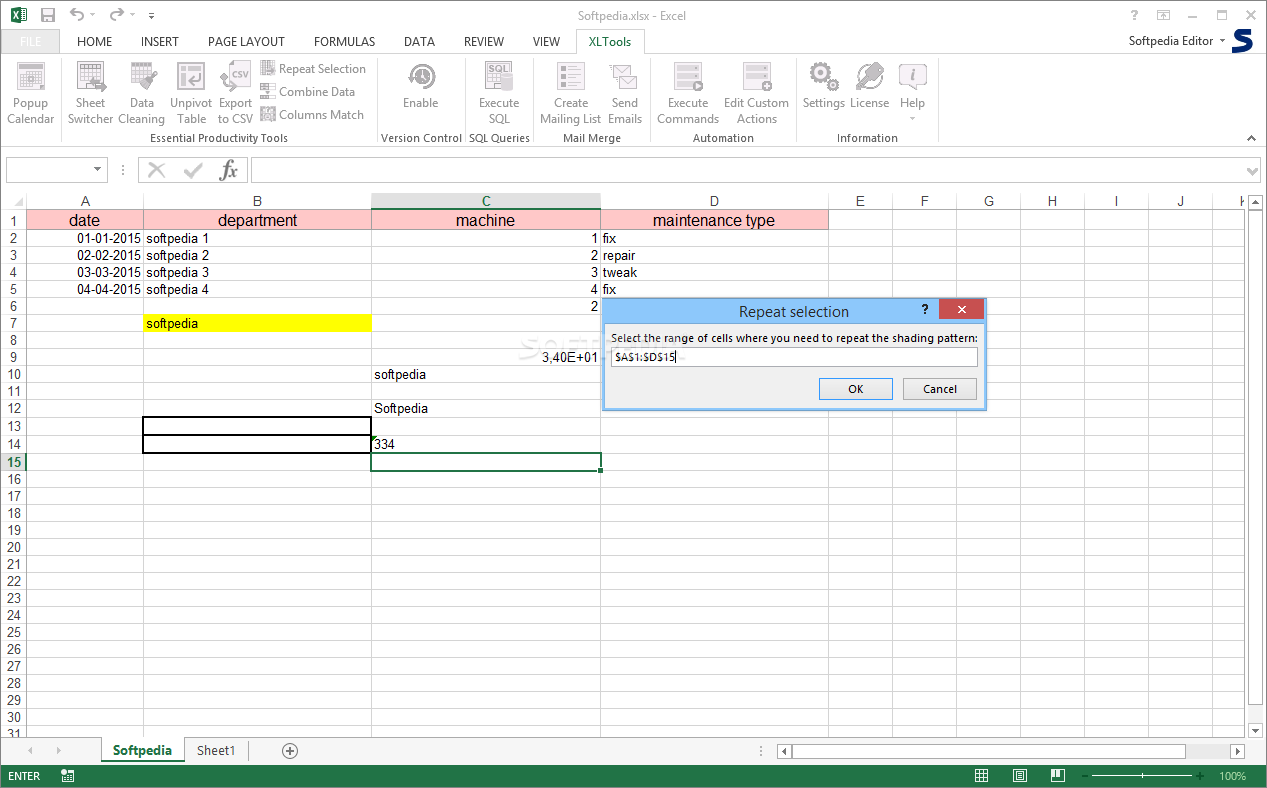Expand the Name Box dropdown
The height and width of the screenshot is (788, 1267).
97,170
